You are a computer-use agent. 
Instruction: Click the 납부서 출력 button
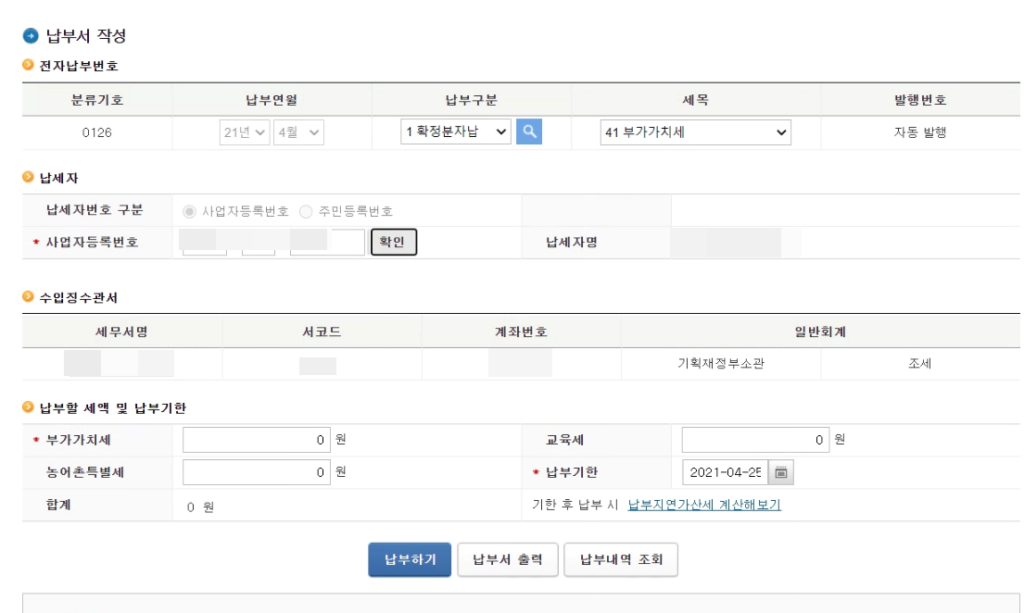[507, 559]
